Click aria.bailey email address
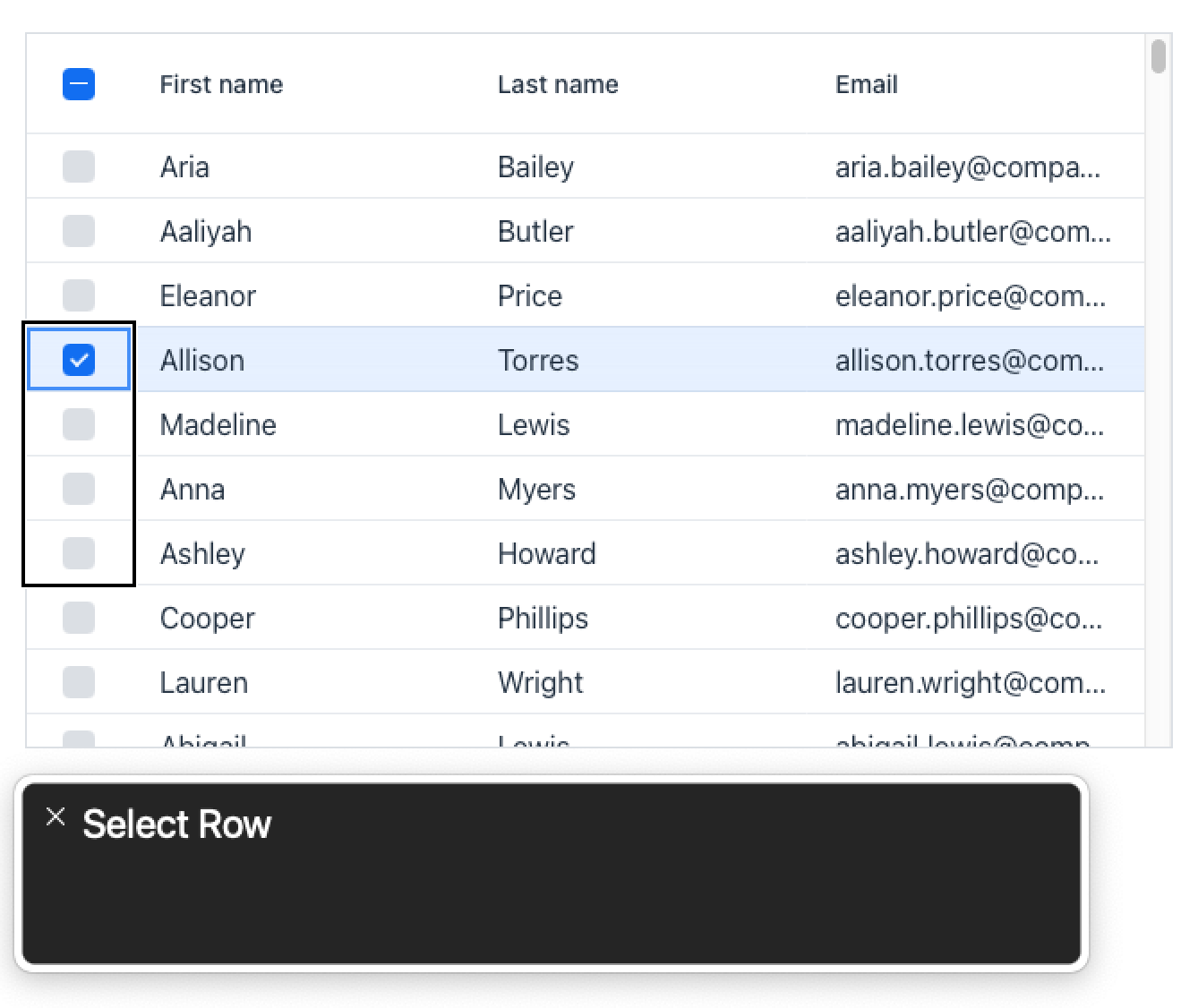Image resolution: width=1198 pixels, height=1008 pixels. (x=967, y=167)
